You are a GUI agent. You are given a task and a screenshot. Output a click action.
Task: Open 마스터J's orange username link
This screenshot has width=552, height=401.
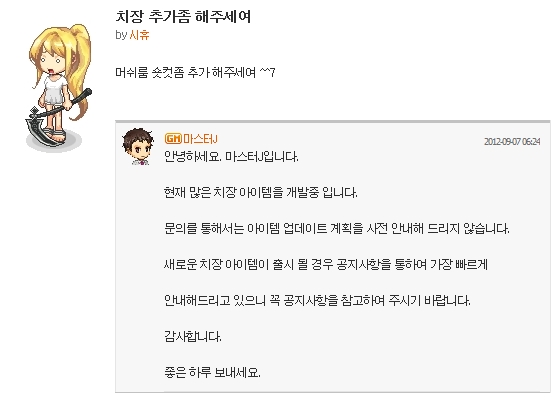[200, 139]
